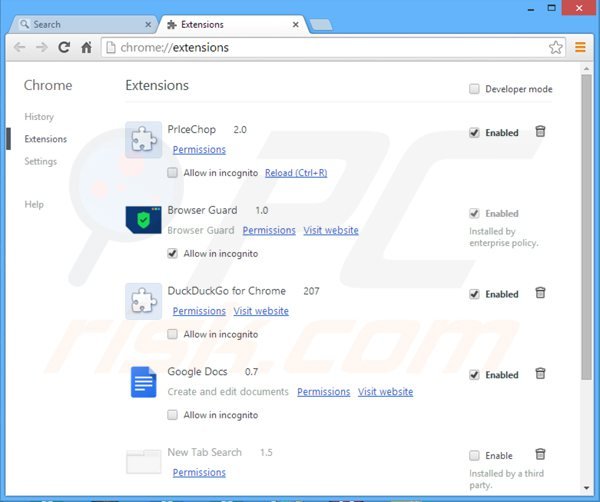This screenshot has width=600, height=502.
Task: Click the scrollbar down arrow
Action: [586, 488]
